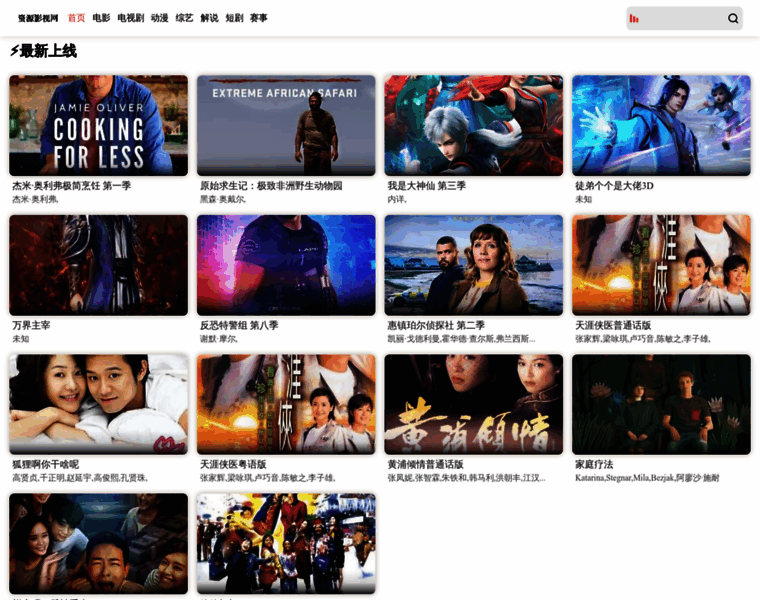Open 徒弟个个是大佬3D poster image

pos(661,125)
